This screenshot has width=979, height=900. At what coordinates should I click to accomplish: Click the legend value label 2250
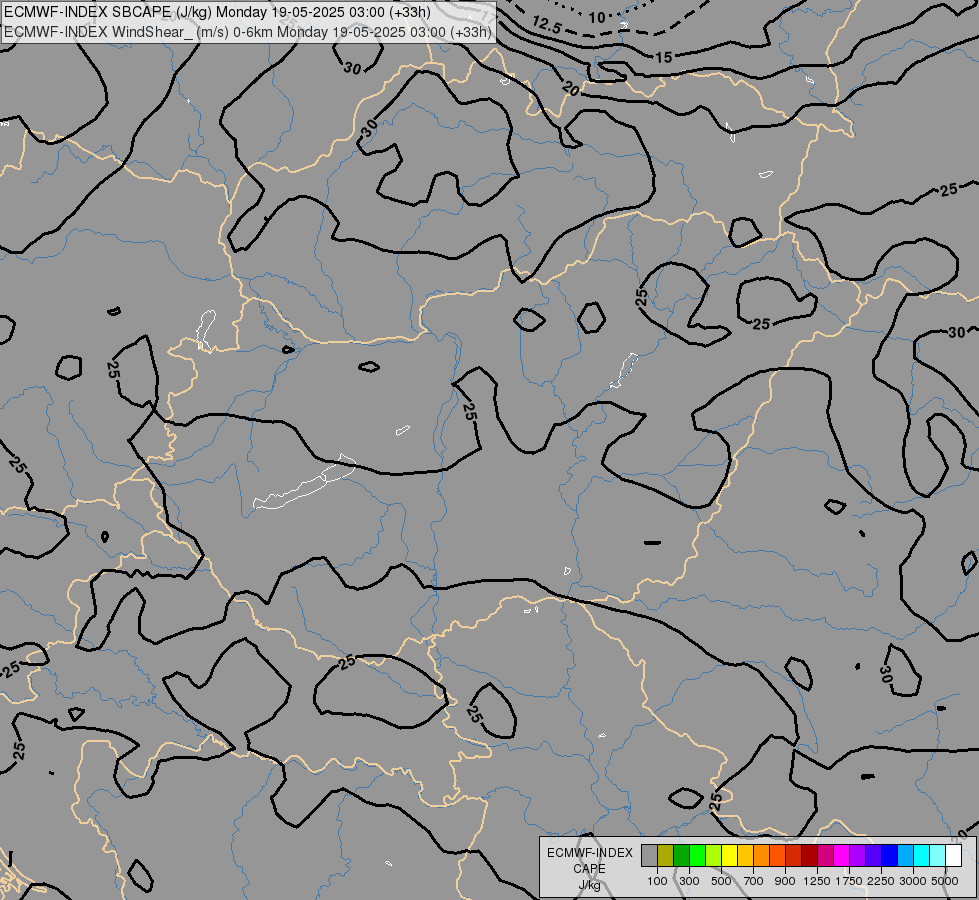[881, 881]
